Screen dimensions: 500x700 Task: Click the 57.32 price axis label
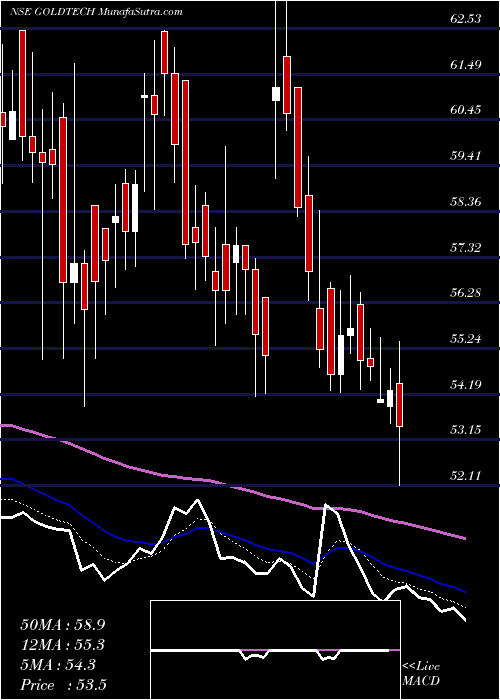(x=466, y=247)
